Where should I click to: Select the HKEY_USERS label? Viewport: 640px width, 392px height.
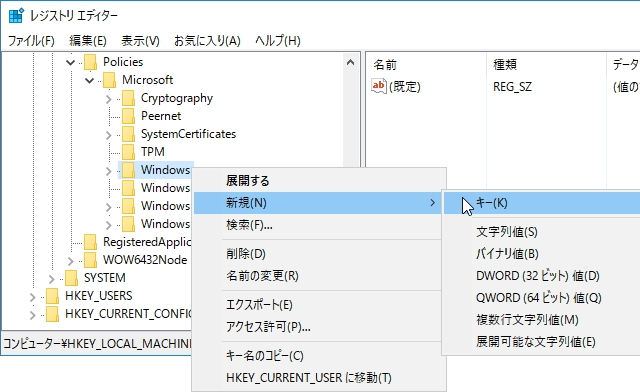(98, 296)
